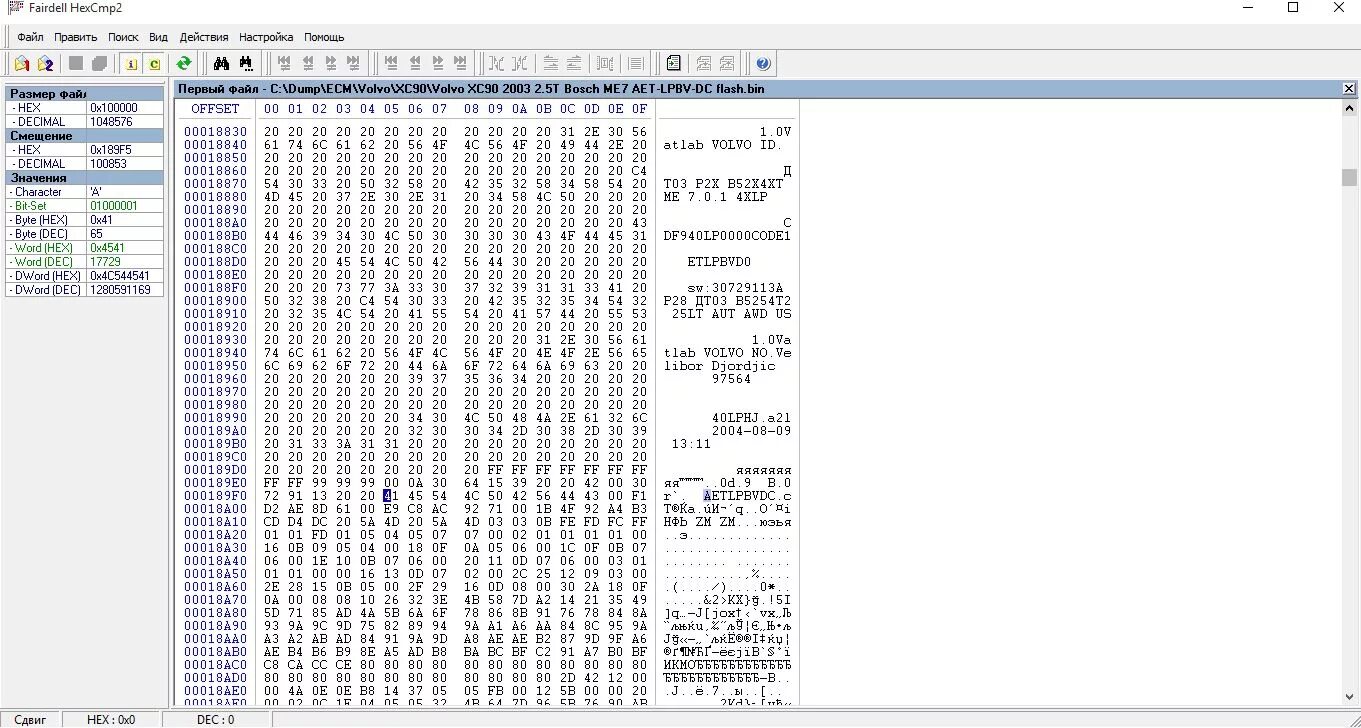Viewport: 1361px width, 728px height.
Task: Click the scrollbar down arrow in hex view
Action: tap(1350, 696)
